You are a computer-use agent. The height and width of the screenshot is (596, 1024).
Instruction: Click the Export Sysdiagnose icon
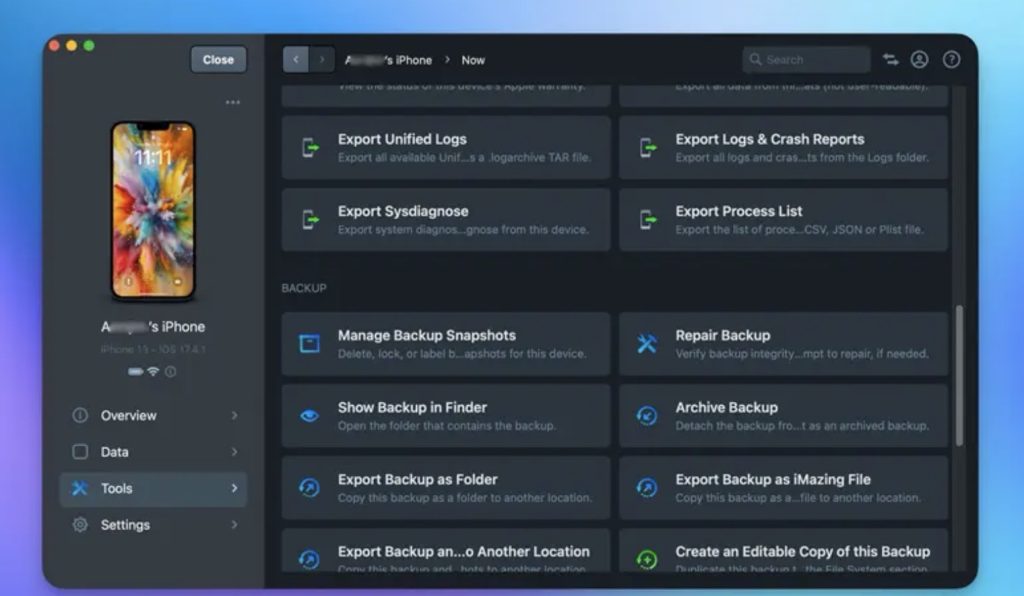[x=310, y=220]
